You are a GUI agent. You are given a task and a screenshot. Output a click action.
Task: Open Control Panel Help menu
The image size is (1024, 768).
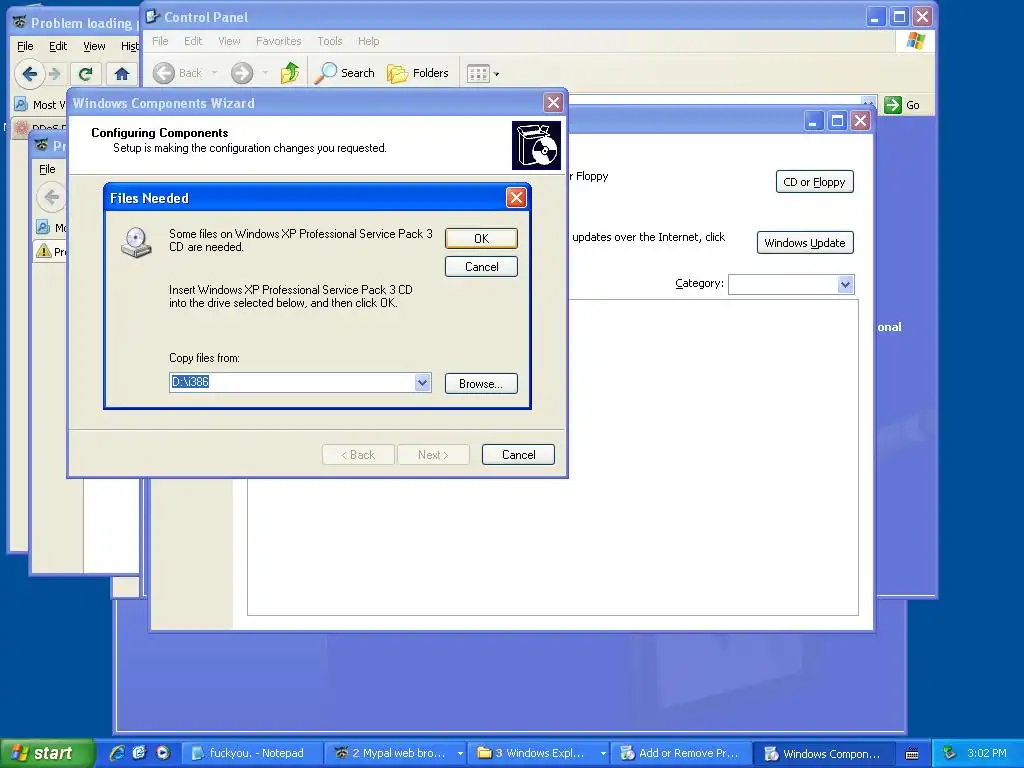pyautogui.click(x=368, y=41)
